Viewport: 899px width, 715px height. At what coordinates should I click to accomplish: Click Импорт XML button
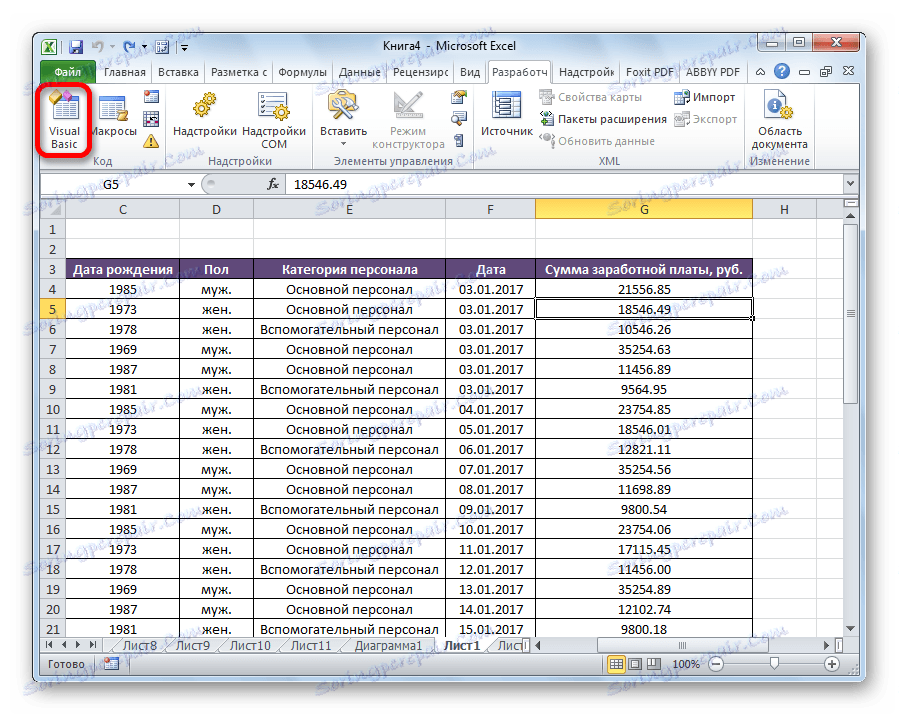(705, 97)
